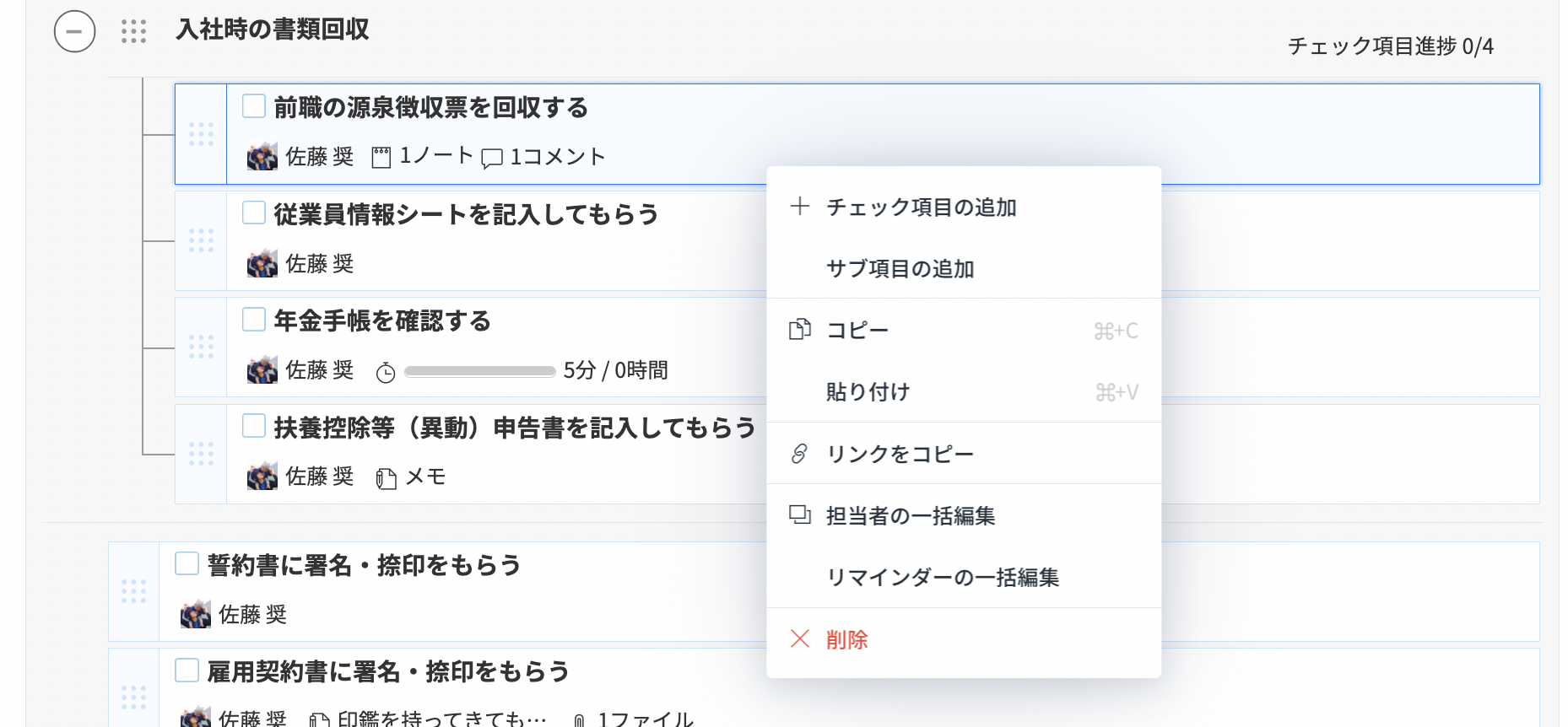Click the time progress bar 5分 / 0時間
Viewport: 1568px width, 727px height.
[479, 371]
